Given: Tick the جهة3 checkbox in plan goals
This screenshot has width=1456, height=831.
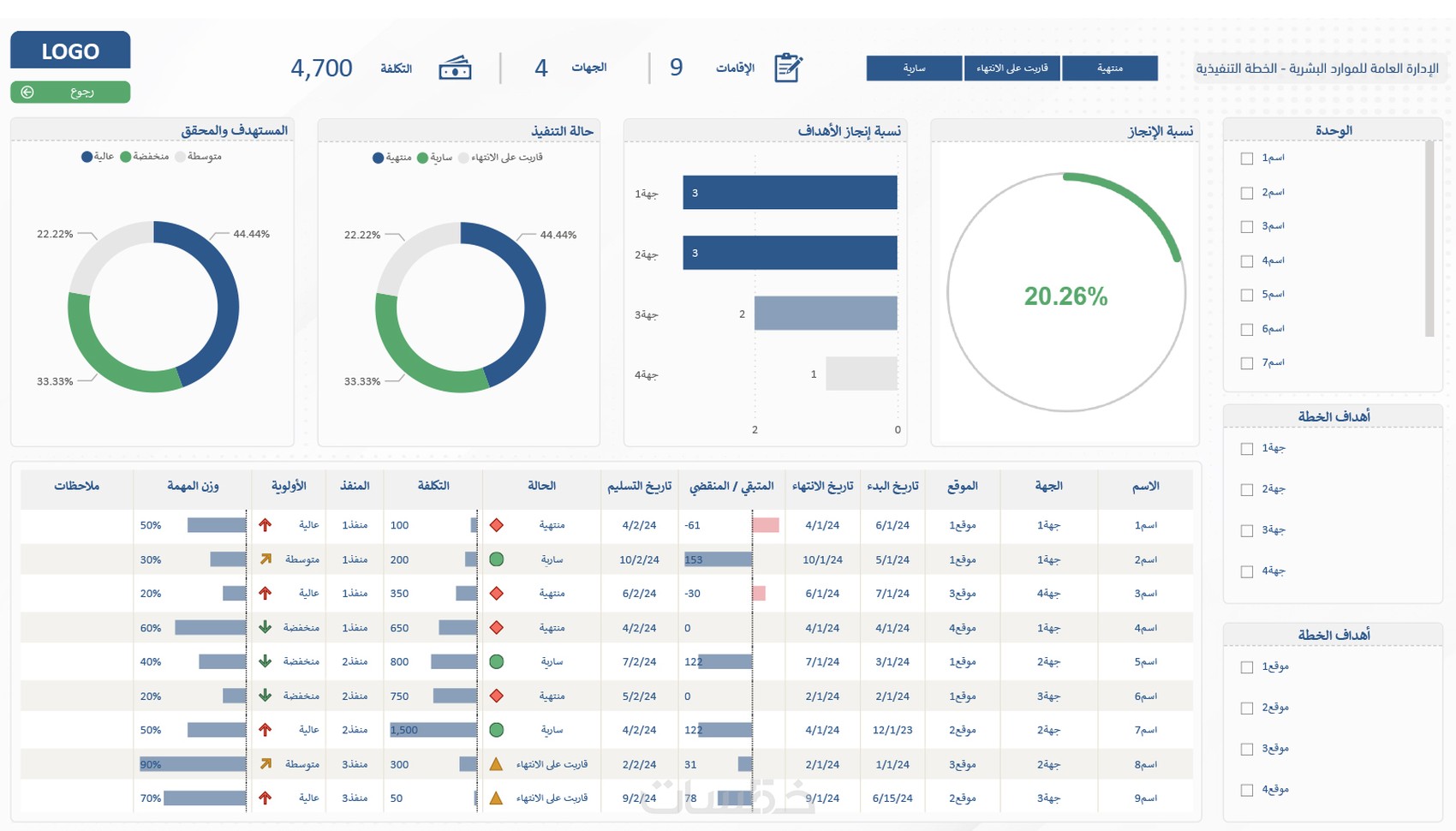Looking at the screenshot, I should [x=1247, y=531].
